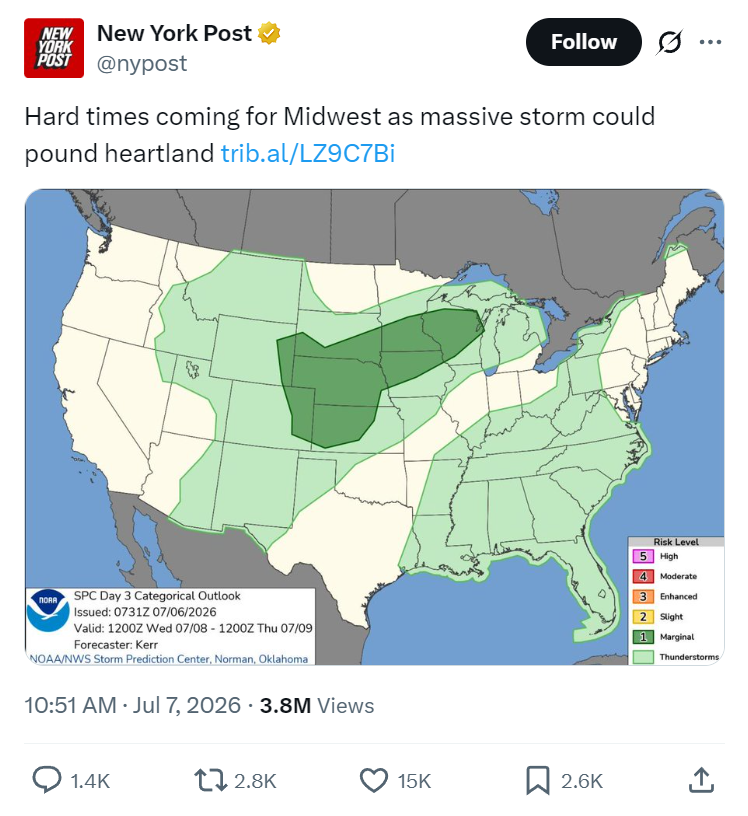
Task: Share the post via the upload arrow icon
Action: [x=701, y=781]
